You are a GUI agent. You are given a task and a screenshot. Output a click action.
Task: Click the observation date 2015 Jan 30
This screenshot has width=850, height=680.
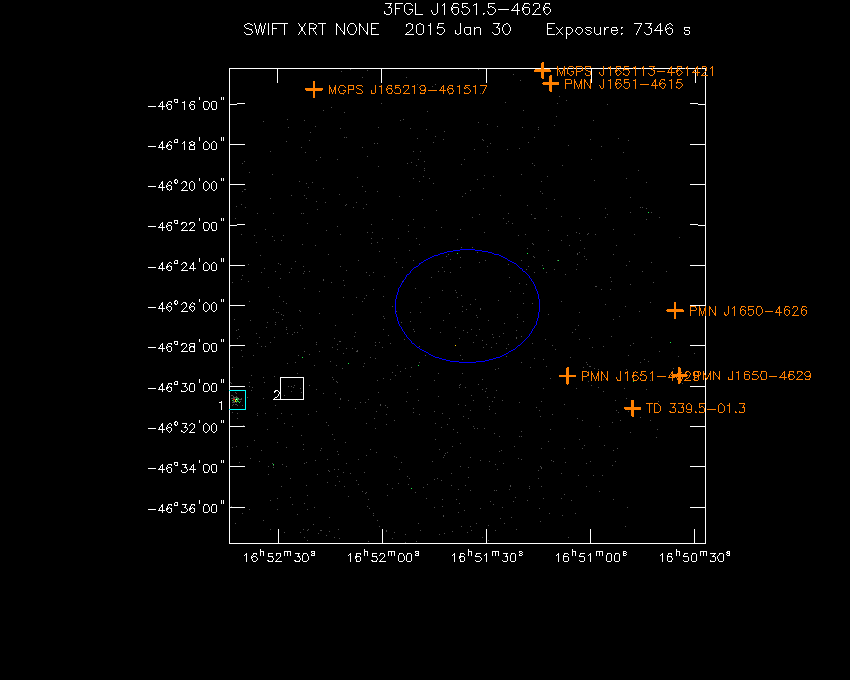coord(458,29)
